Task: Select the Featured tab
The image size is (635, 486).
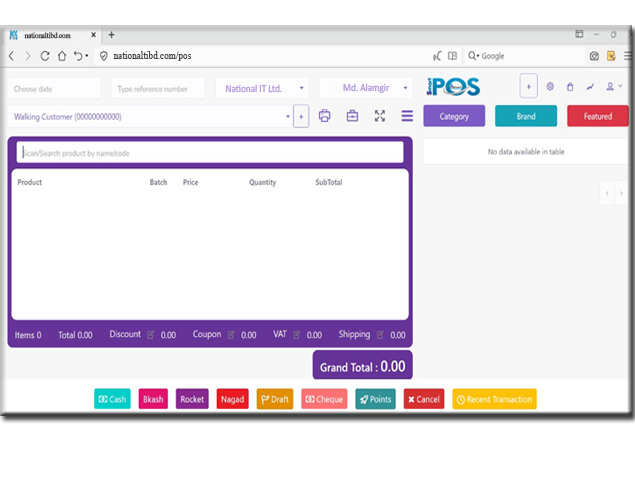Action: (x=598, y=116)
